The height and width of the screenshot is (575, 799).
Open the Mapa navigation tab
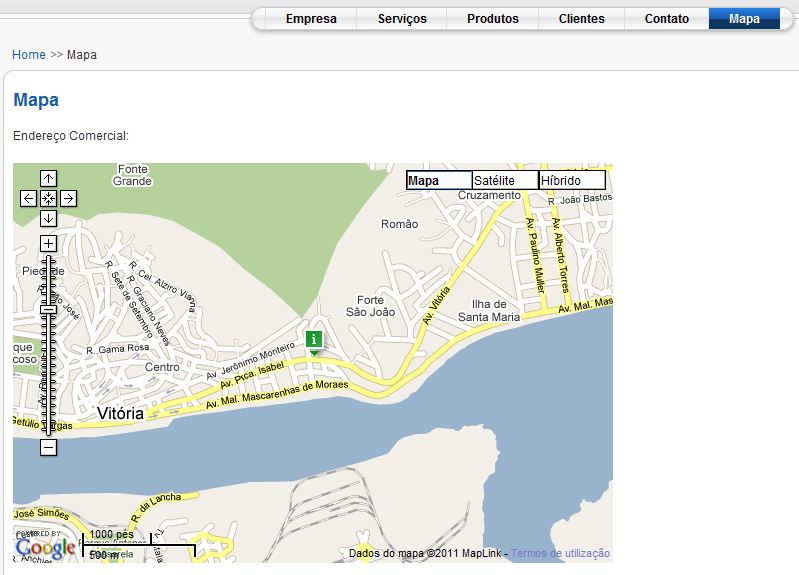[744, 19]
